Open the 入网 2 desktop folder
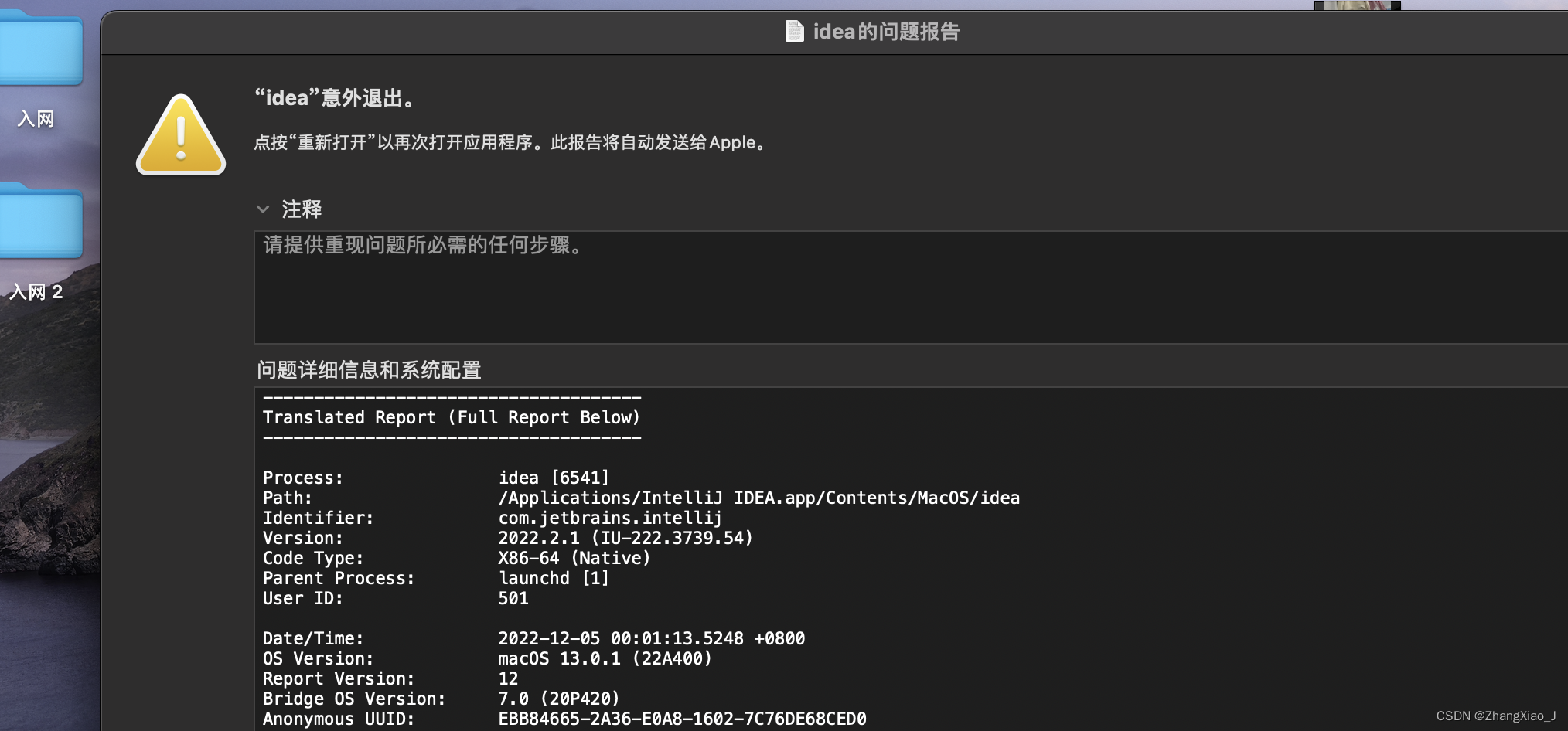1568x731 pixels. (40, 221)
